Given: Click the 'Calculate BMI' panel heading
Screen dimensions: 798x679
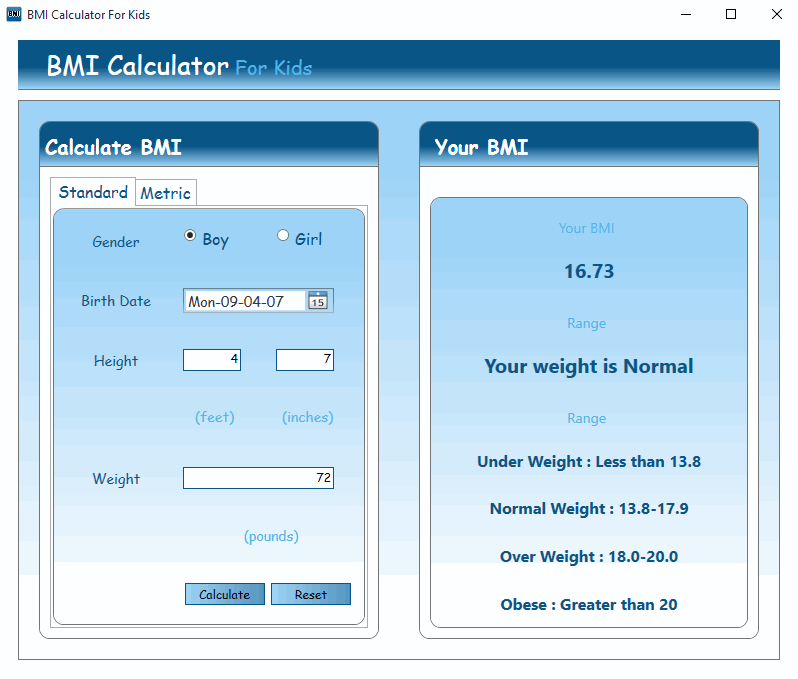Looking at the screenshot, I should [113, 148].
